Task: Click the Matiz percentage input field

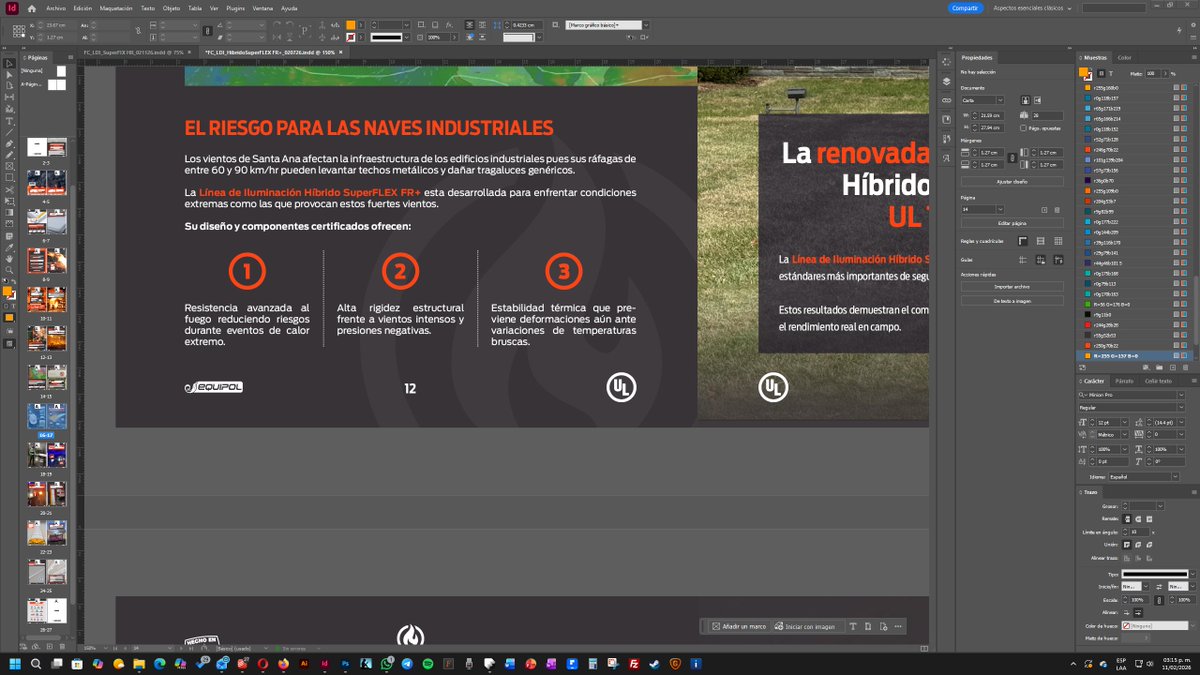Action: [x=1152, y=73]
